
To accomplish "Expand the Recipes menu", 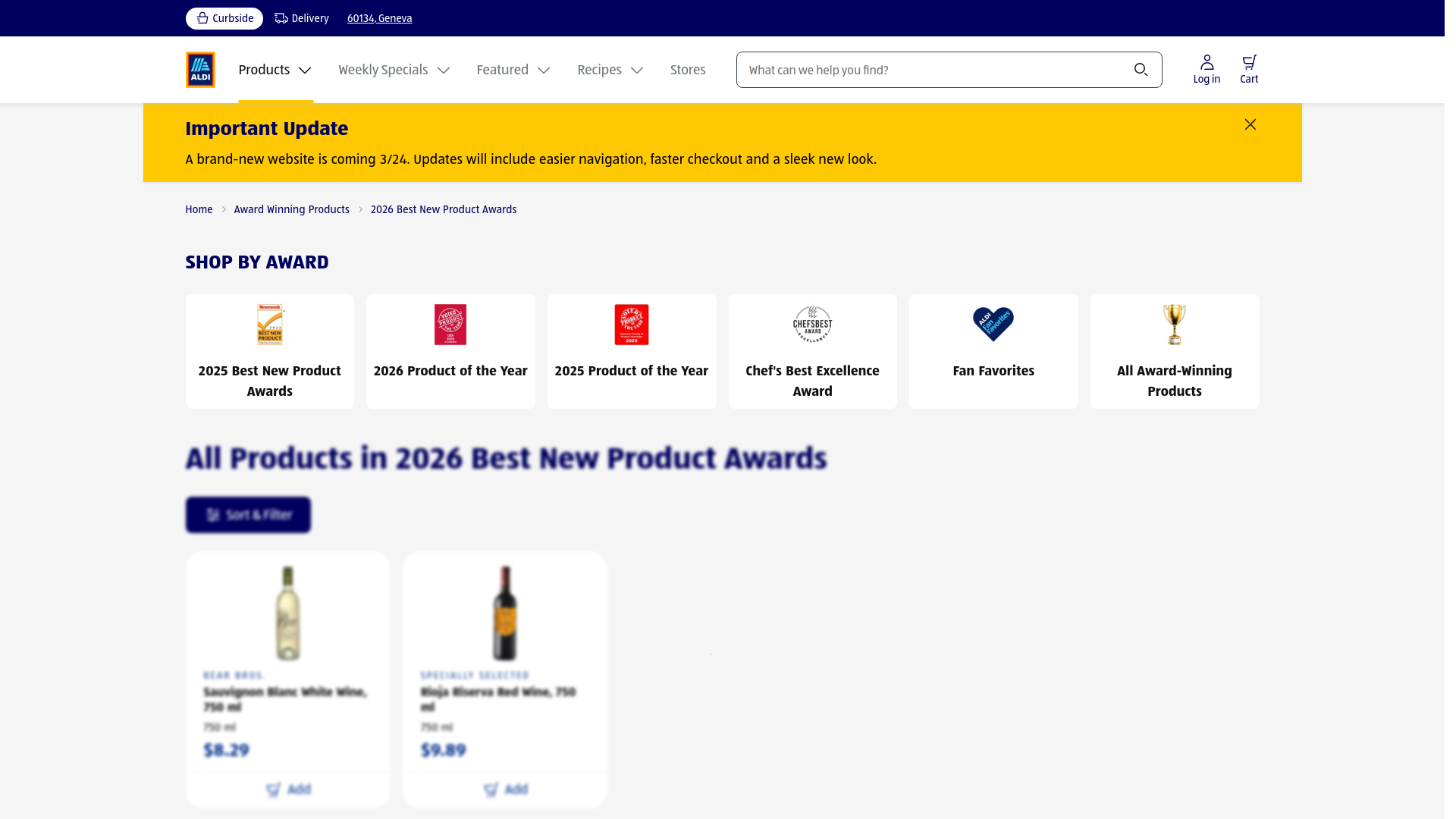I will 610,70.
